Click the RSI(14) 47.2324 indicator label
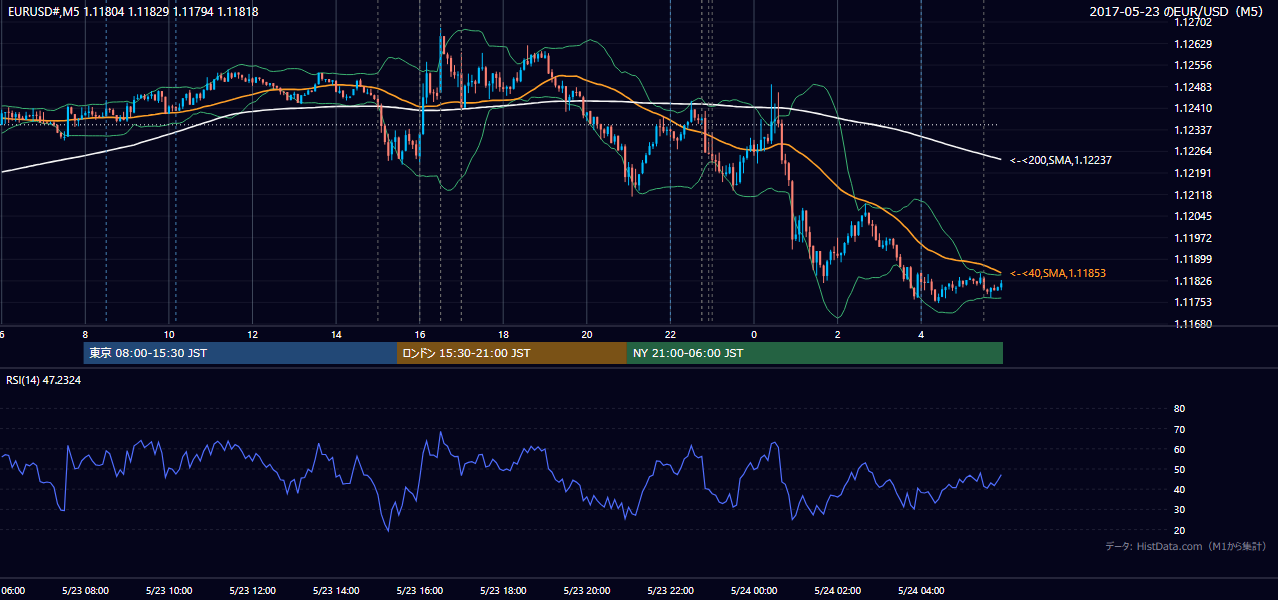The image size is (1278, 600). [x=44, y=380]
